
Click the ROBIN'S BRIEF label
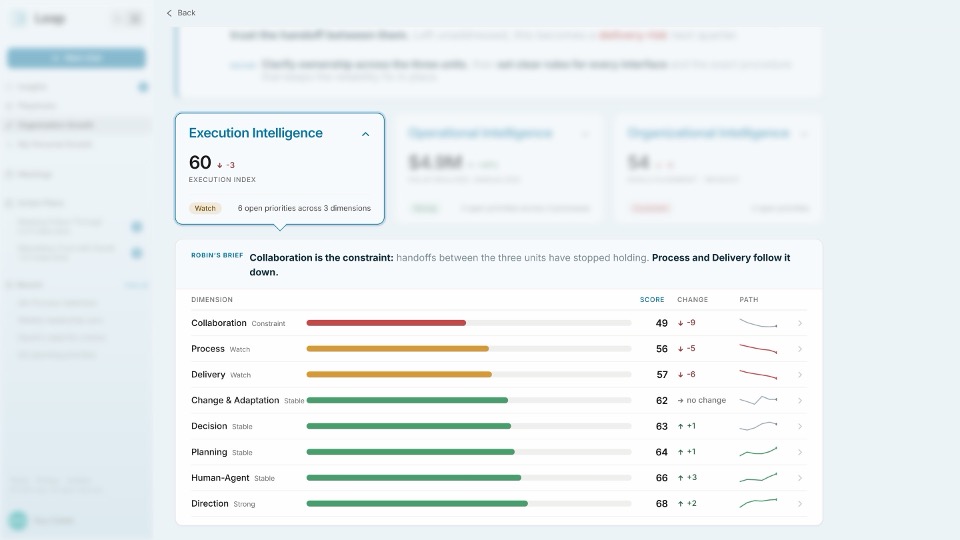point(217,255)
